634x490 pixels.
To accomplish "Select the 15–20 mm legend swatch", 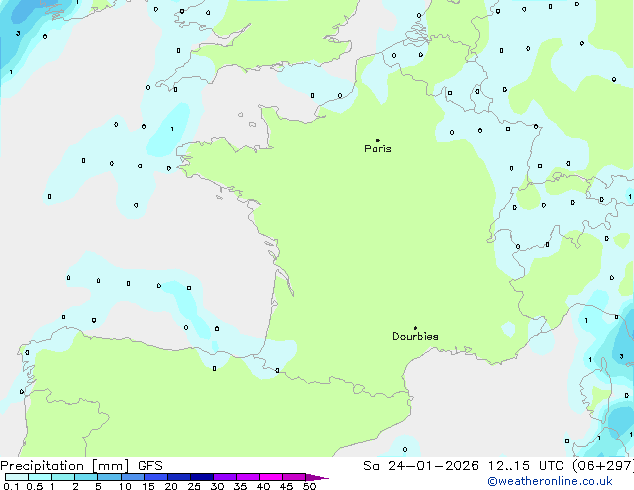I will pyautogui.click(x=155, y=477).
